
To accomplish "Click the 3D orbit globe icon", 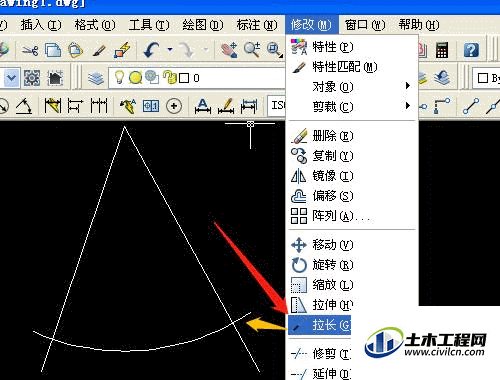I will coord(4,50).
